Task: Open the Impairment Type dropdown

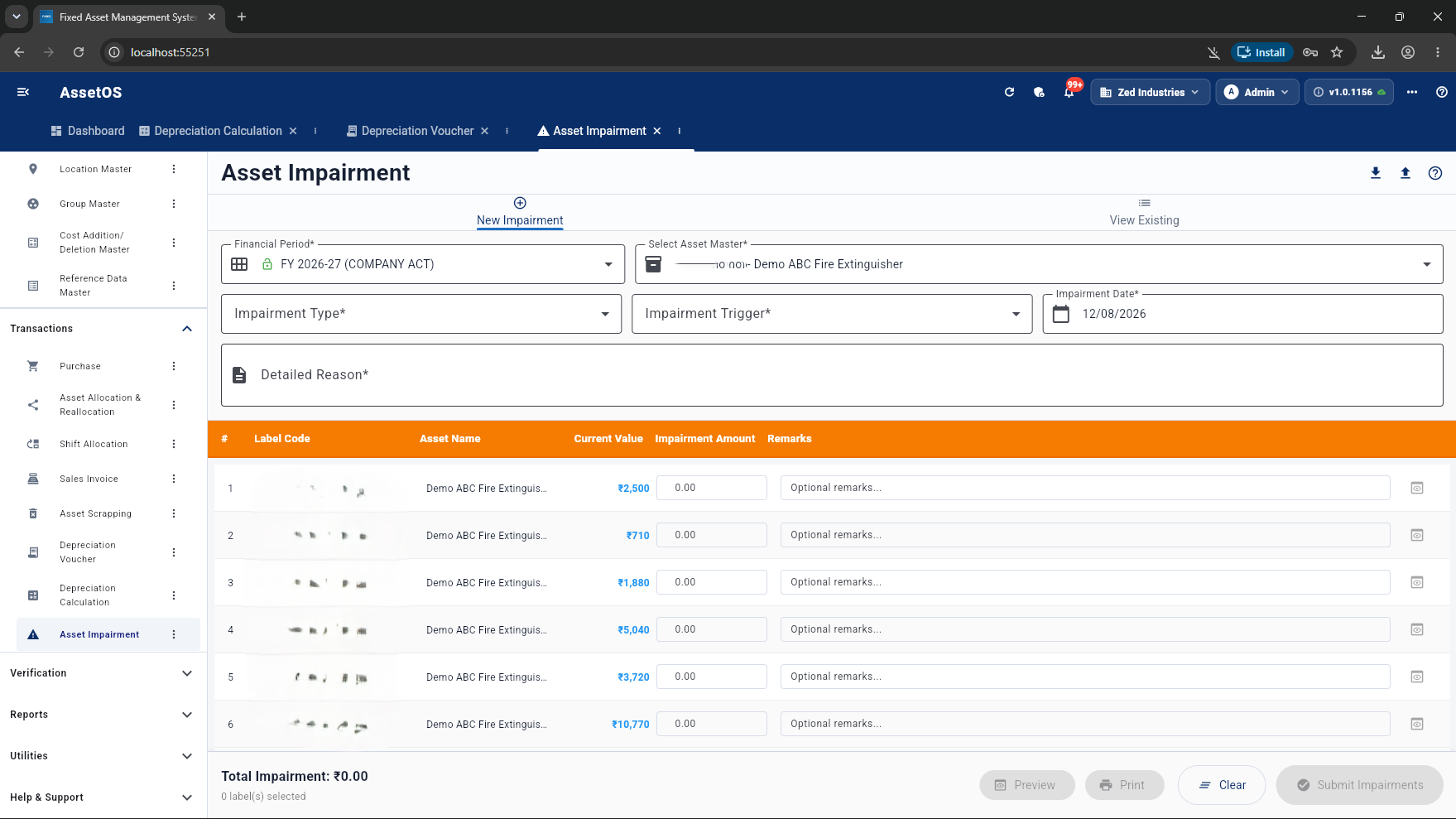Action: (x=421, y=314)
